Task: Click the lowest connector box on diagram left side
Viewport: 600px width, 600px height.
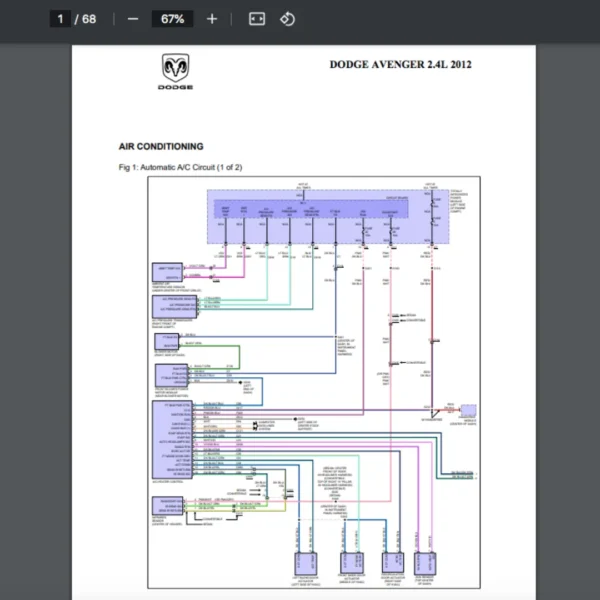Action: [x=166, y=506]
